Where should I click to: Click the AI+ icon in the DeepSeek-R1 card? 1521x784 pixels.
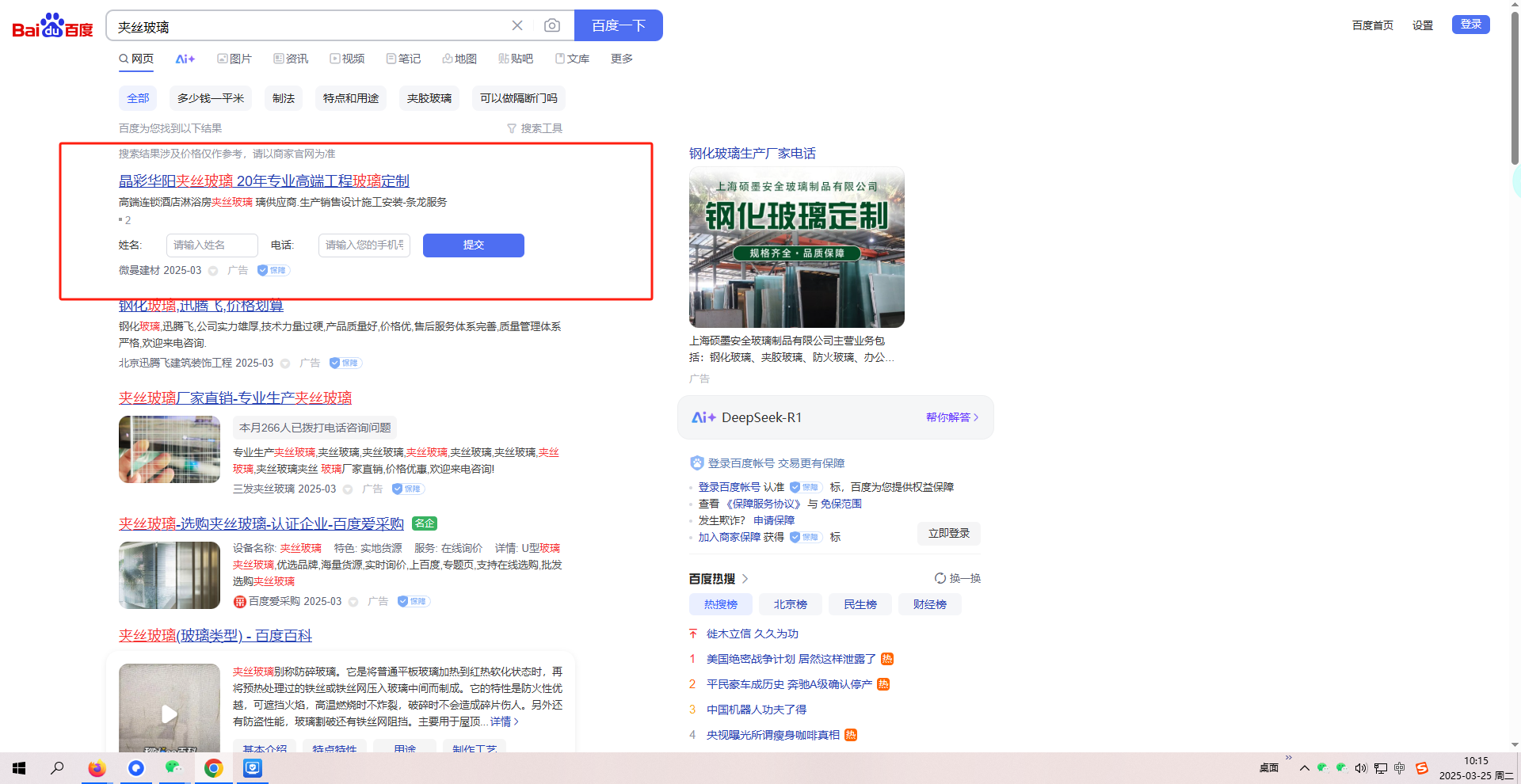tap(703, 417)
